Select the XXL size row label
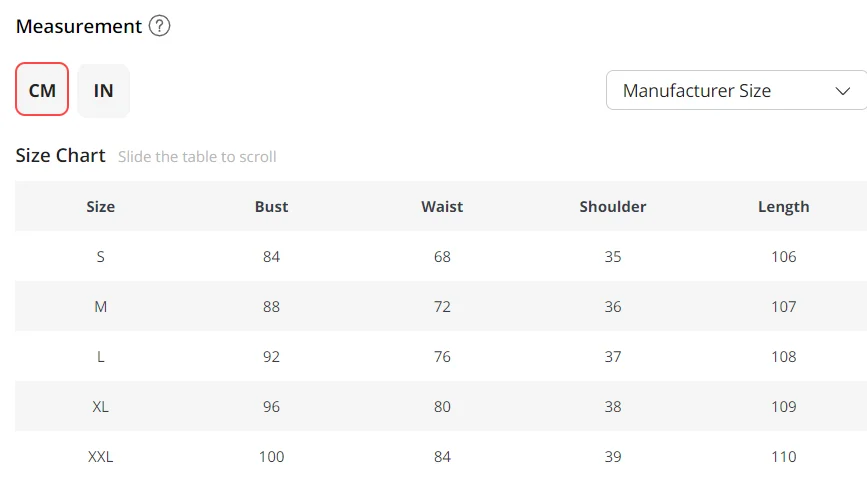The width and height of the screenshot is (867, 491). pyautogui.click(x=101, y=457)
